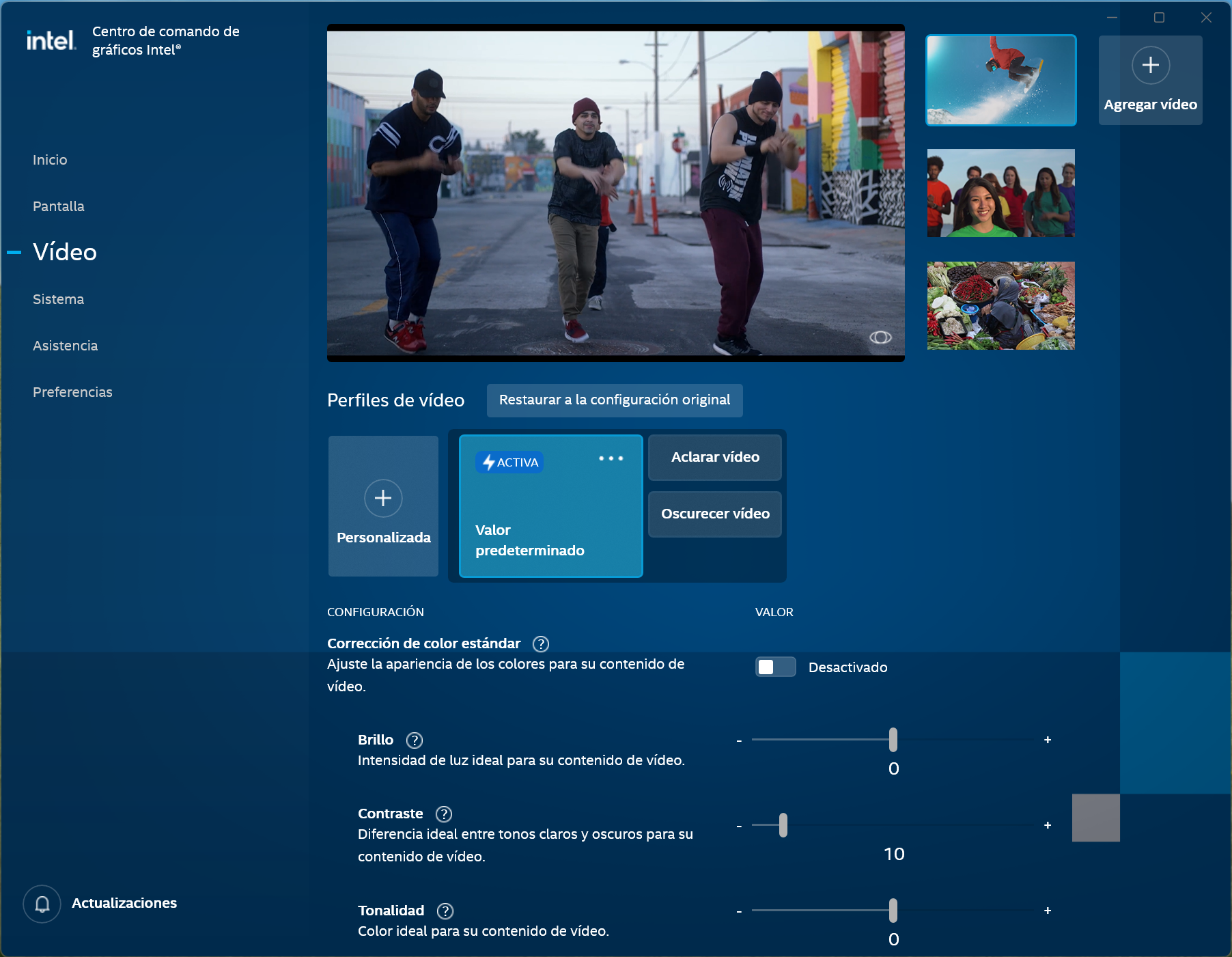Select the Aclarar vídeo profile

tap(714, 458)
